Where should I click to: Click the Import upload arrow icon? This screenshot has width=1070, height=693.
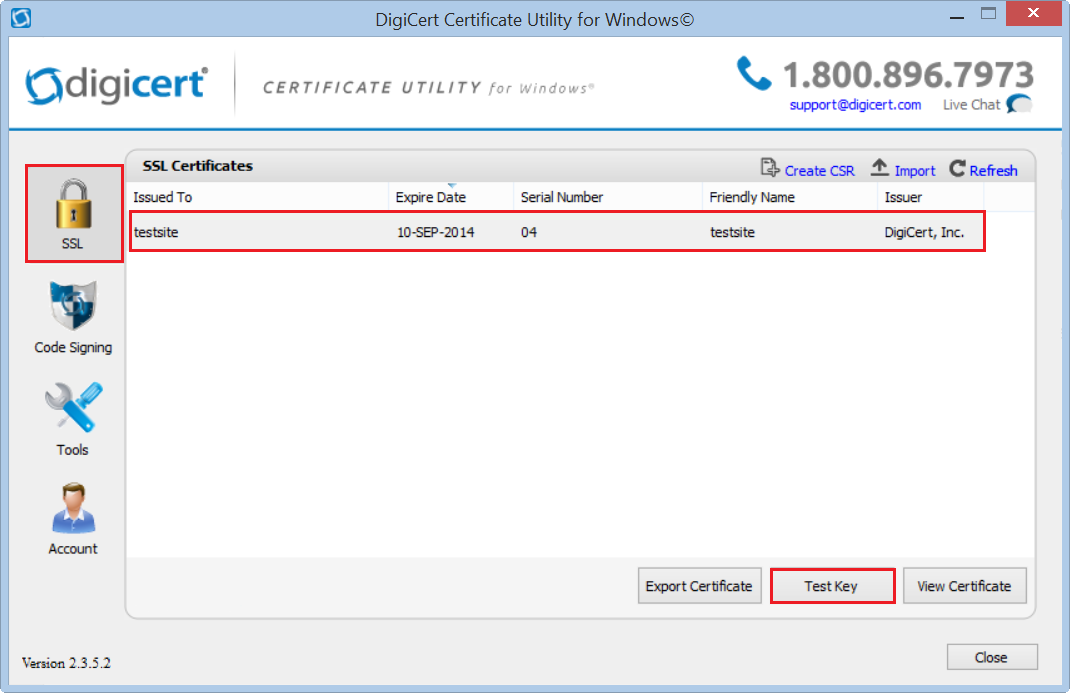pyautogui.click(x=880, y=169)
